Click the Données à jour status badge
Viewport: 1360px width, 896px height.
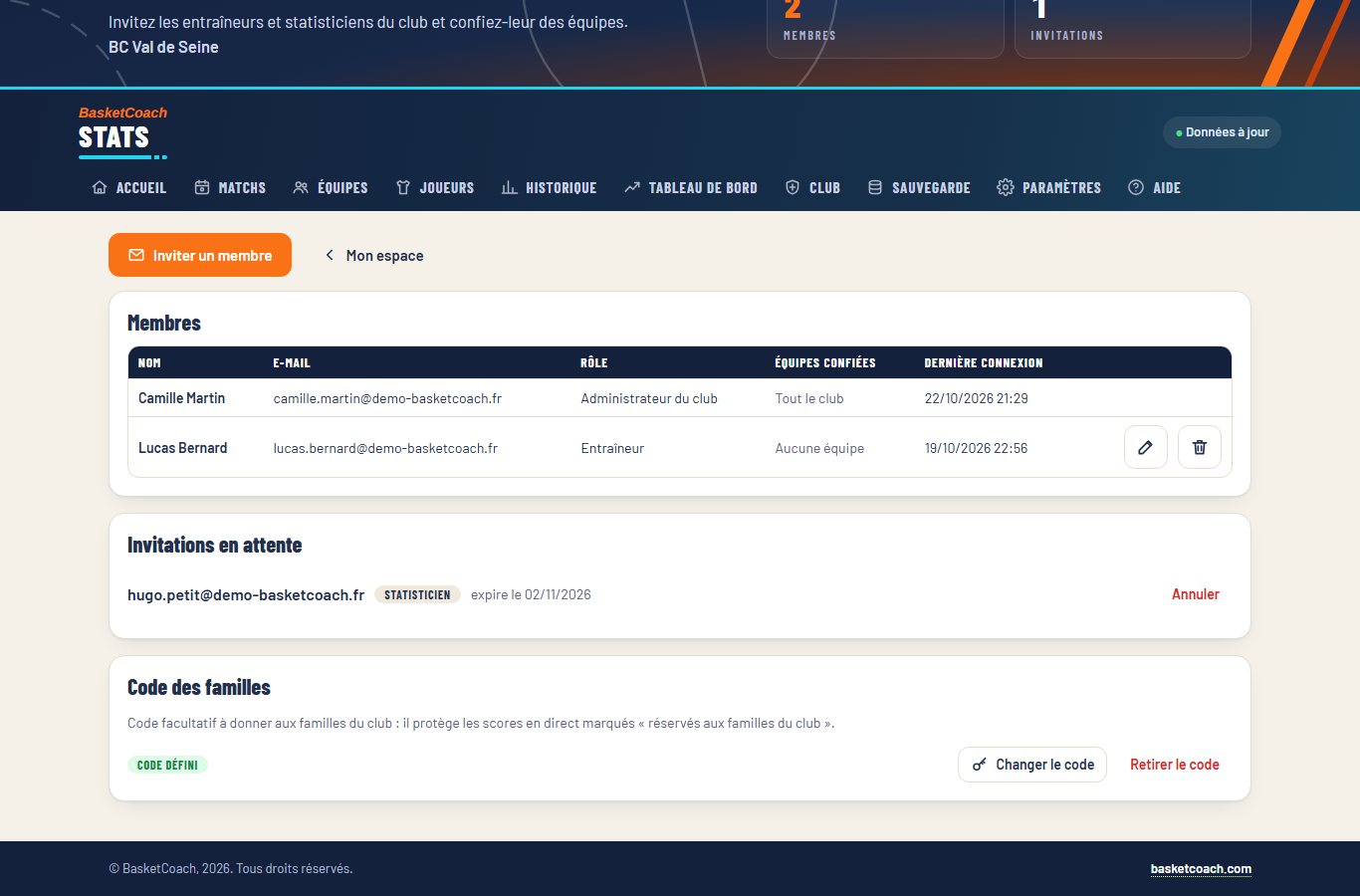coord(1222,132)
